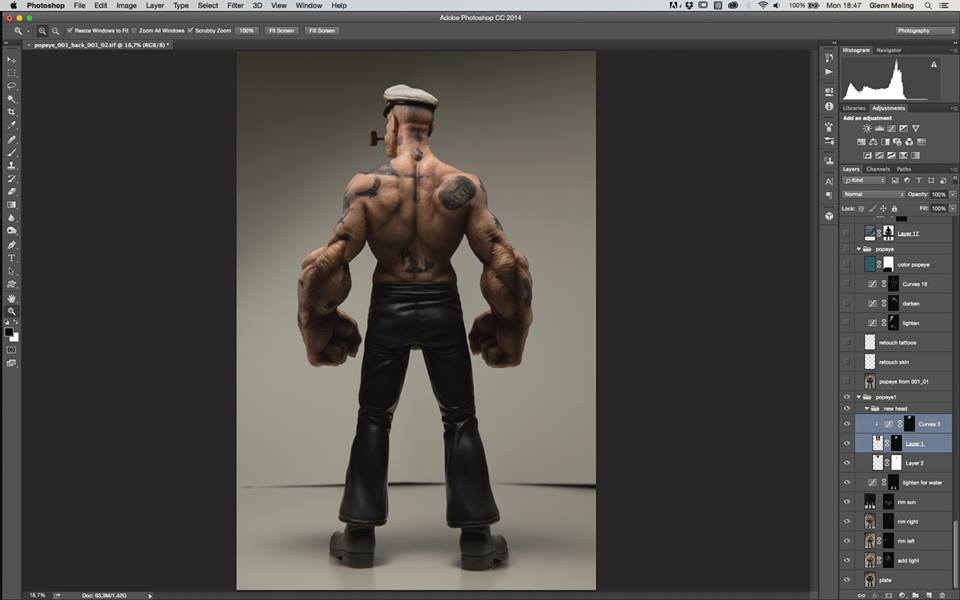The height and width of the screenshot is (600, 960).
Task: Open the Filter menu
Action: click(x=235, y=6)
